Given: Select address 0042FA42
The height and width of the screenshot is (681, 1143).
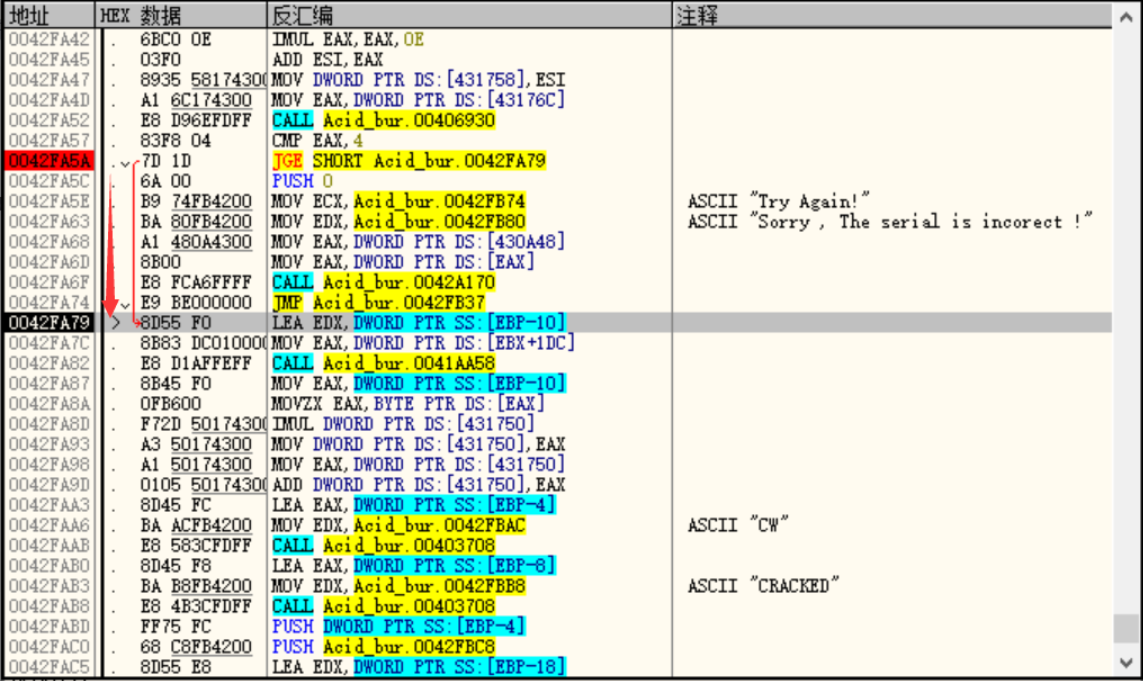Looking at the screenshot, I should (x=49, y=39).
